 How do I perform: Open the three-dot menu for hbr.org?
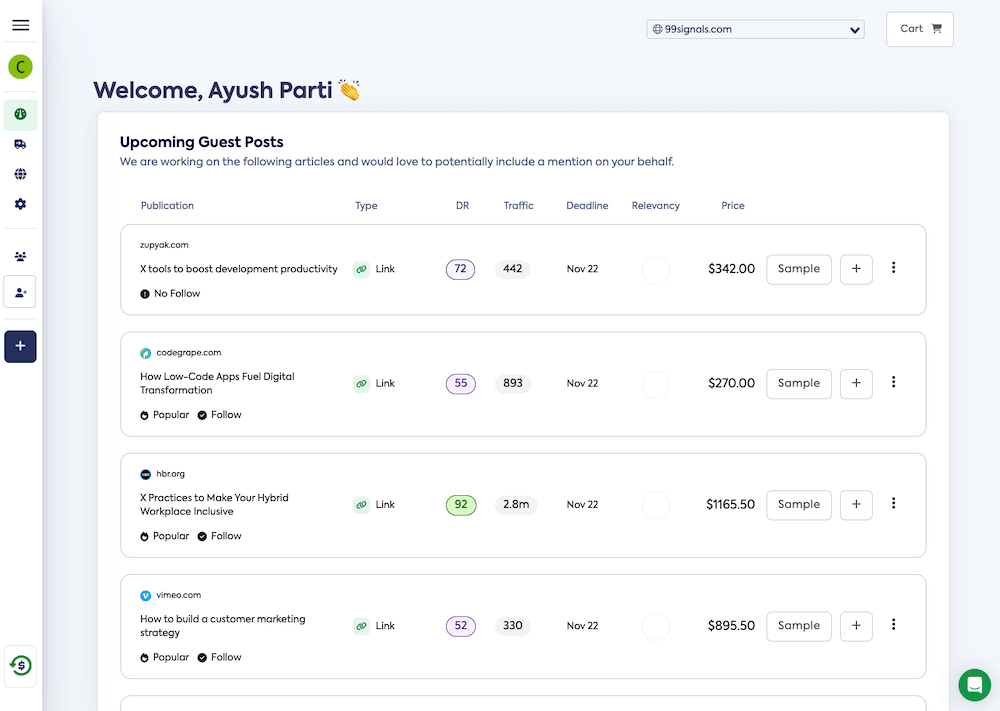(x=893, y=504)
